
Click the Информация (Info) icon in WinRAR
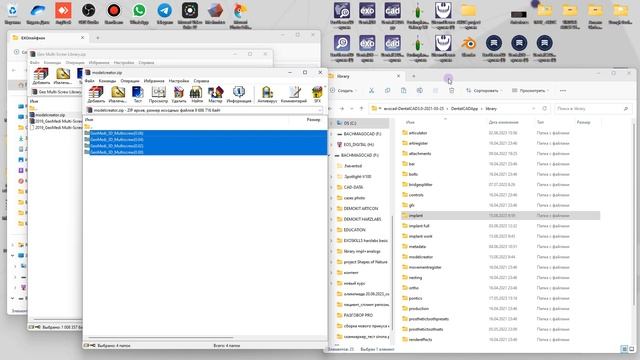[239, 94]
